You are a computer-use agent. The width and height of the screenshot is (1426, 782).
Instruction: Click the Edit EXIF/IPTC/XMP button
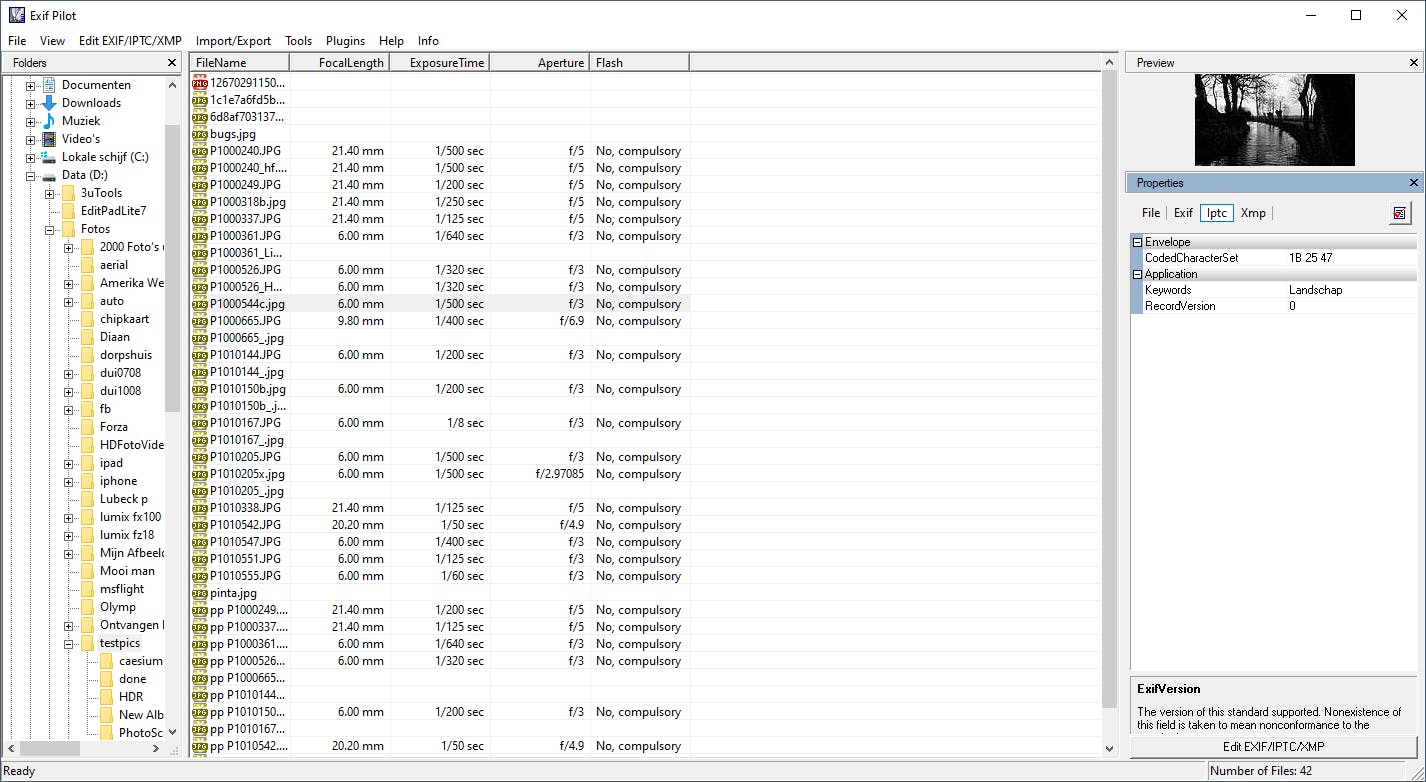[1274, 747]
